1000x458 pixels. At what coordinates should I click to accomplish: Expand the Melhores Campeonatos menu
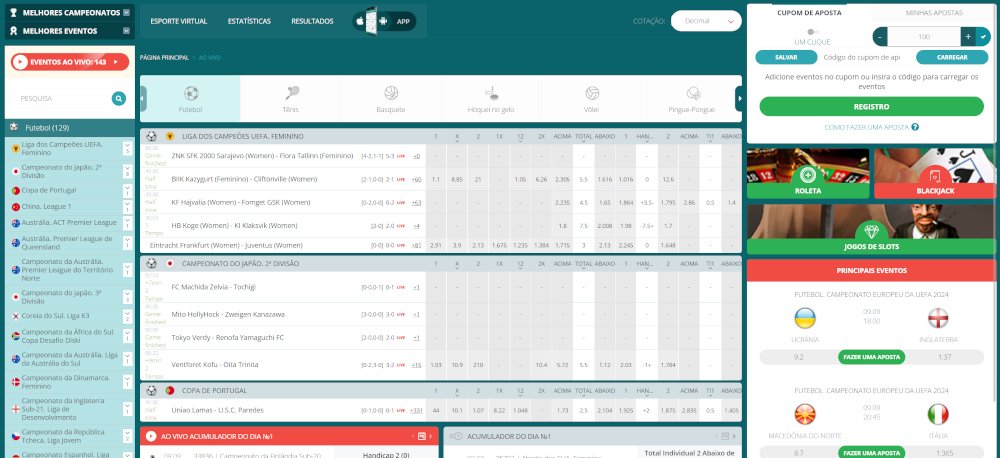click(x=127, y=12)
